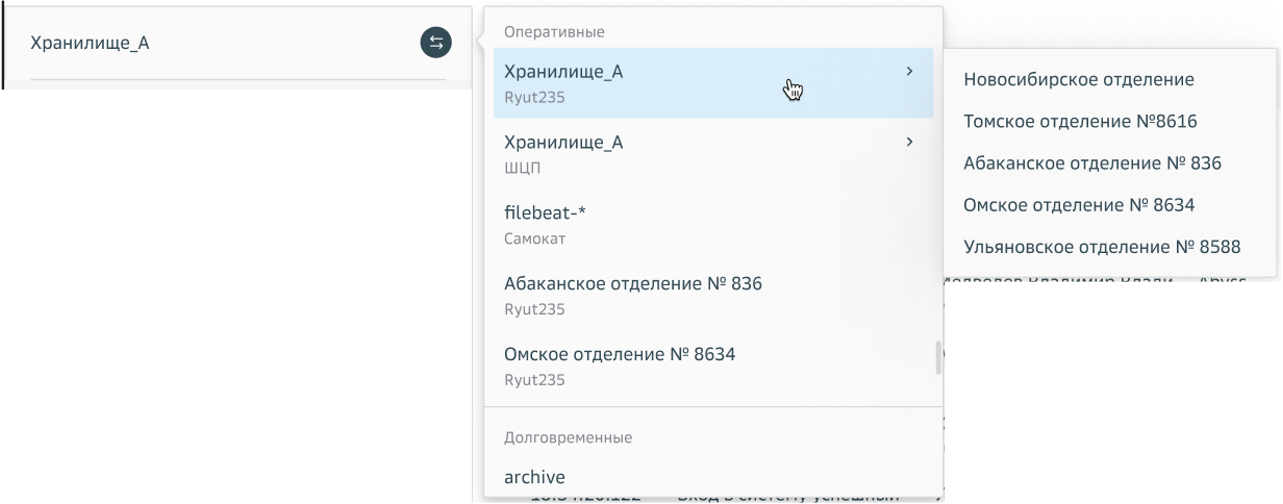Select Омское отделение № 8634 in right submenu
This screenshot has height=504, width=1283.
pyautogui.click(x=1079, y=205)
